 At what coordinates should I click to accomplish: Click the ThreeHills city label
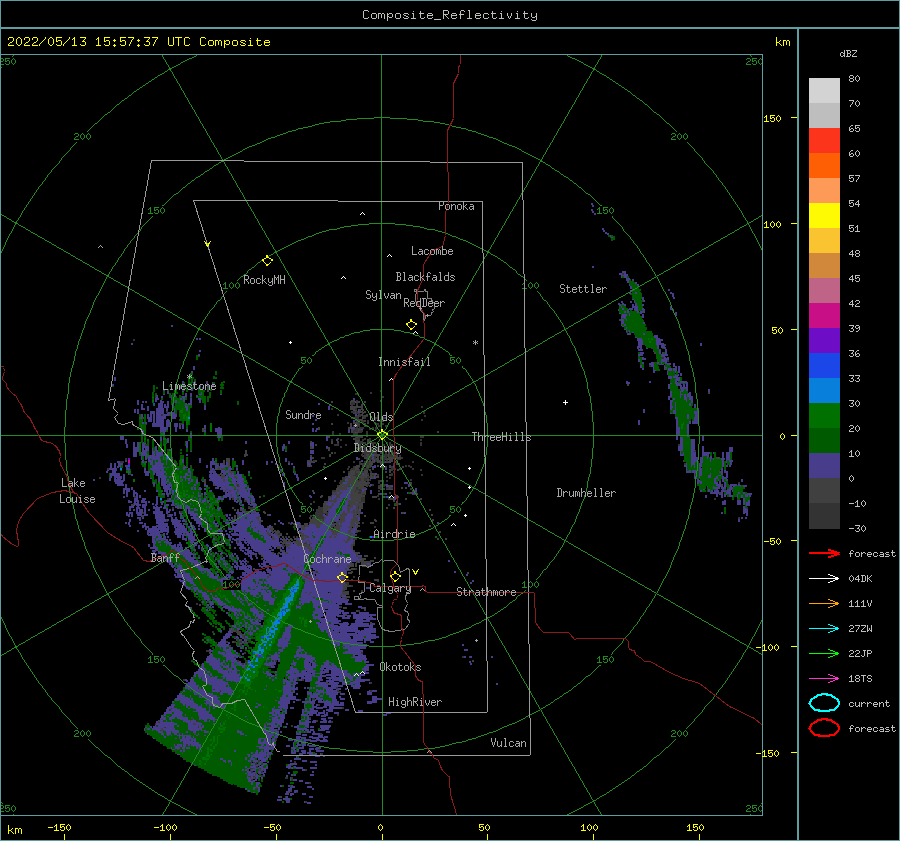click(x=502, y=437)
